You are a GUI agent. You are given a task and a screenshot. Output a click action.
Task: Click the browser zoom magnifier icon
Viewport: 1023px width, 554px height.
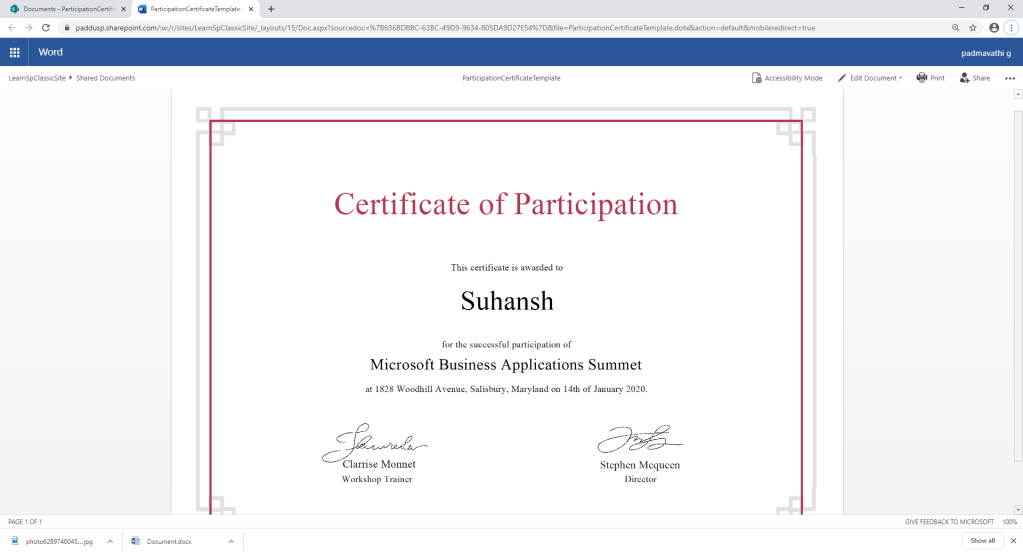click(955, 28)
